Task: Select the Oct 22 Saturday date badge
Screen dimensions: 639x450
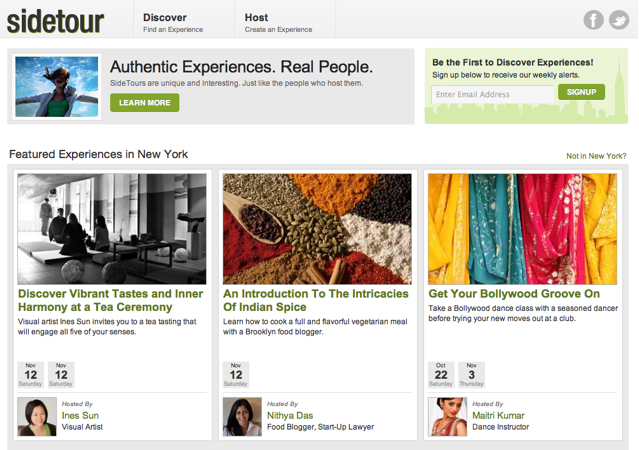Action: pyautogui.click(x=440, y=374)
